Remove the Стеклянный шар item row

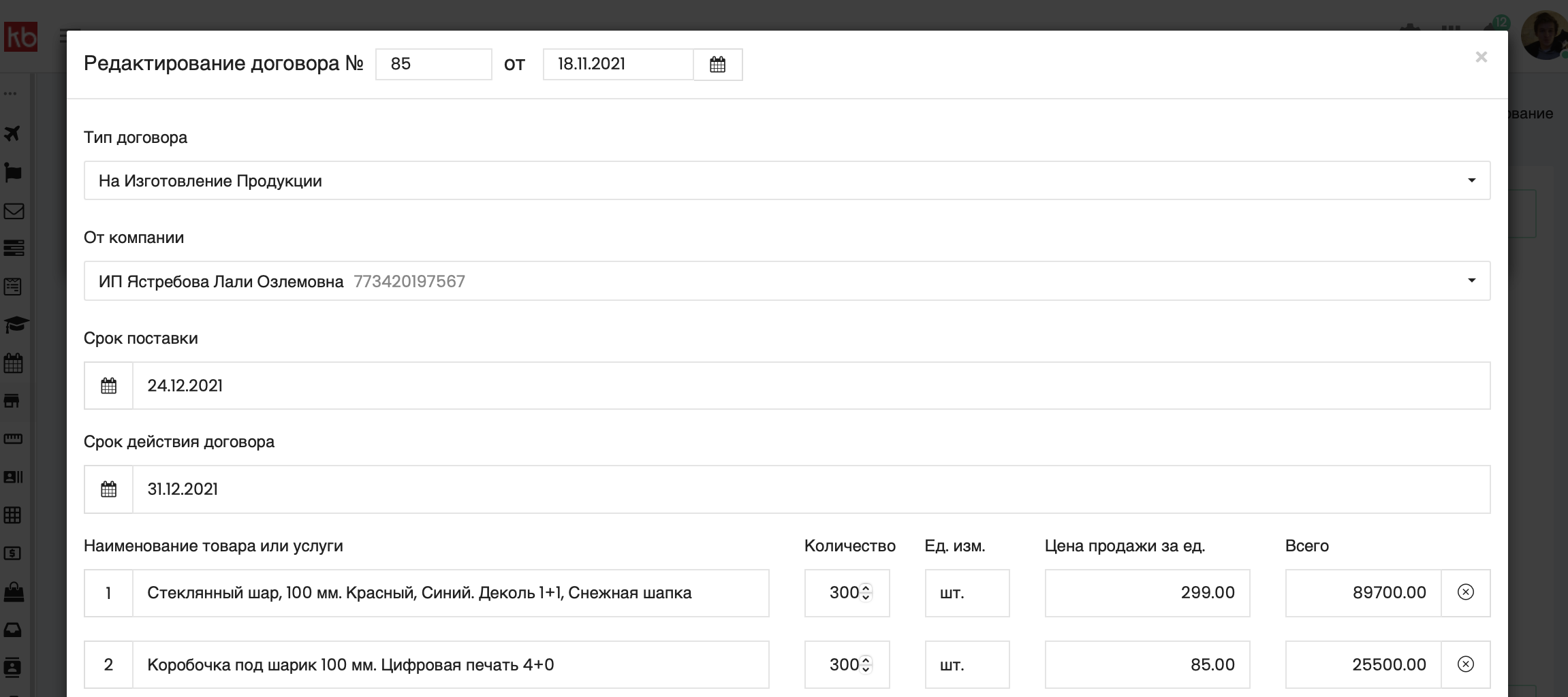(x=1465, y=593)
